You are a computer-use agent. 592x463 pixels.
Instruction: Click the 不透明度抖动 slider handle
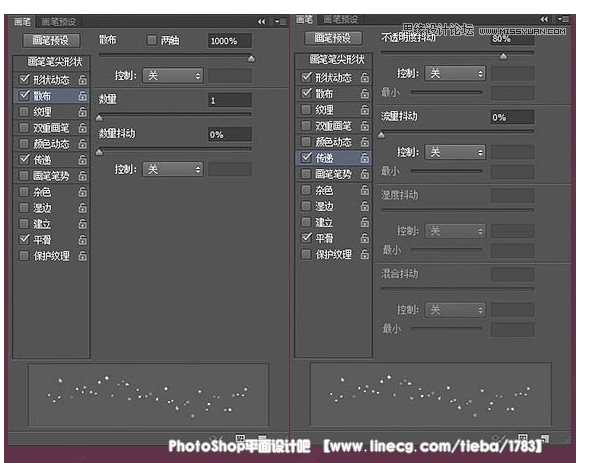(503, 56)
